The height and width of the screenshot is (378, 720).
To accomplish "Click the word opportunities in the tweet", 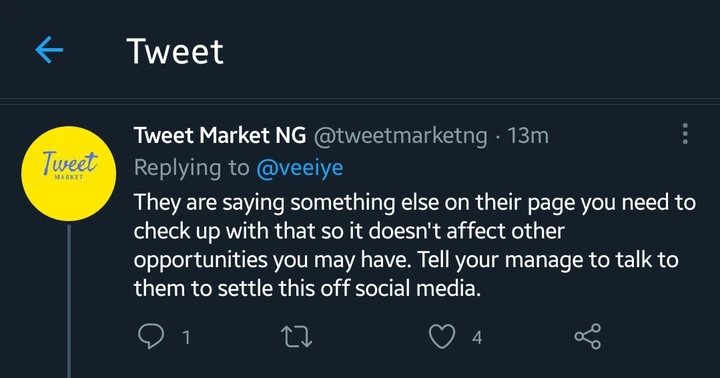I will [x=201, y=260].
